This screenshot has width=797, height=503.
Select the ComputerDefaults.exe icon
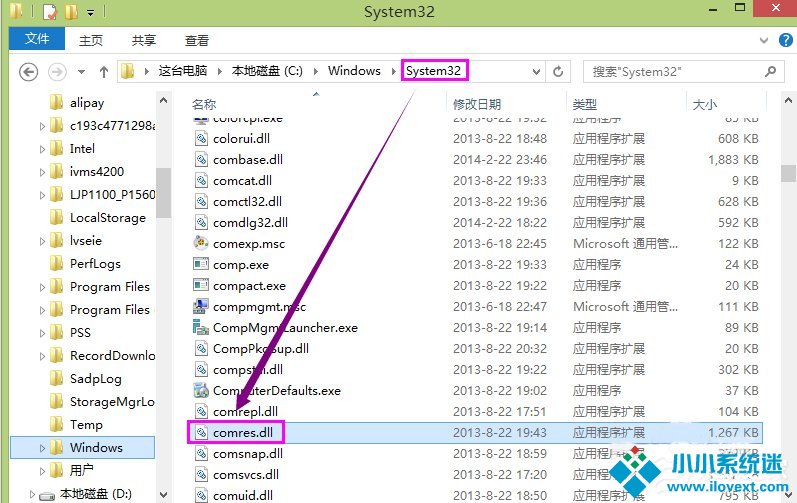pos(201,390)
